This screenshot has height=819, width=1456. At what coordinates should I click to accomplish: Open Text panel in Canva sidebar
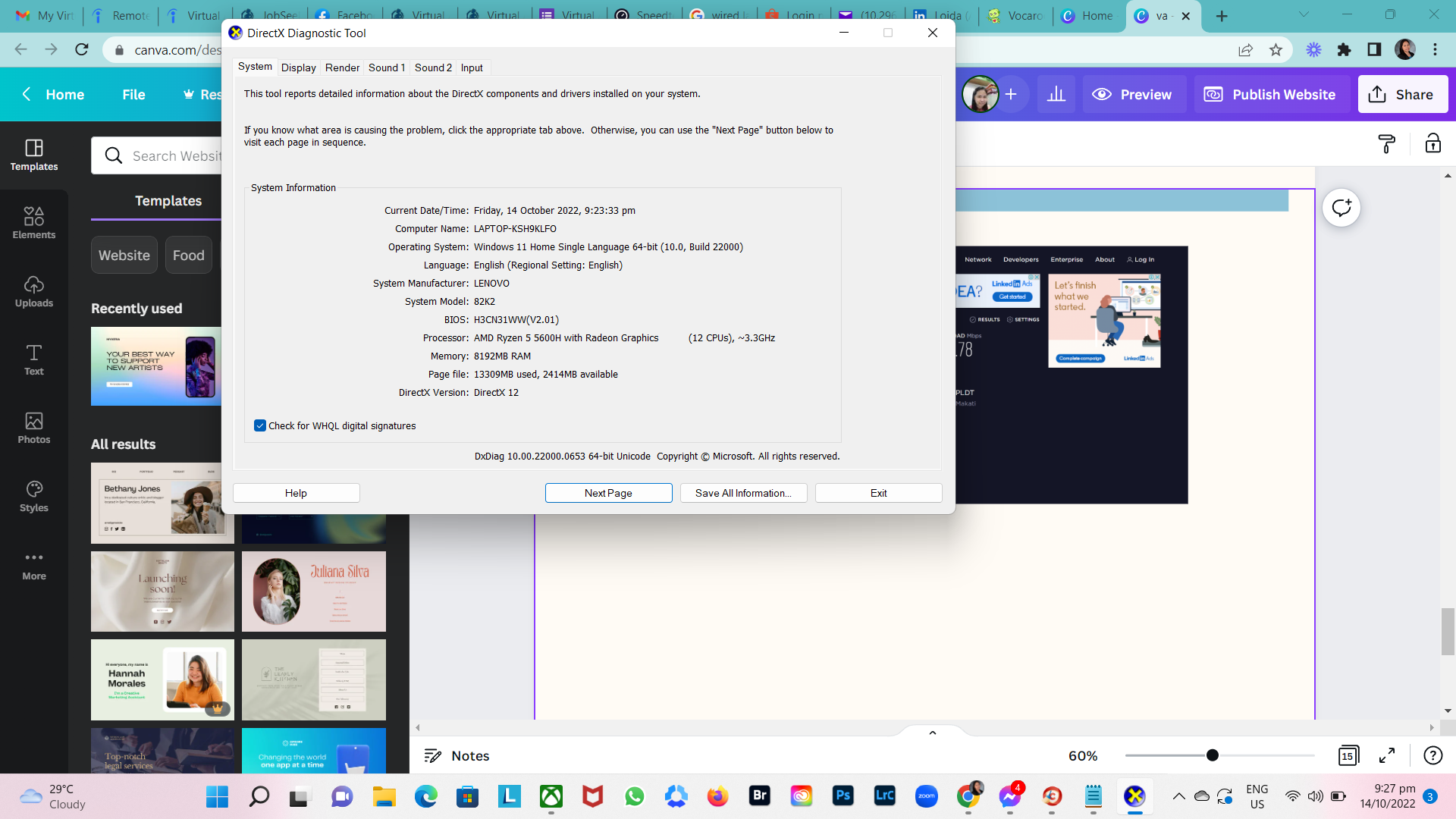[x=34, y=359]
